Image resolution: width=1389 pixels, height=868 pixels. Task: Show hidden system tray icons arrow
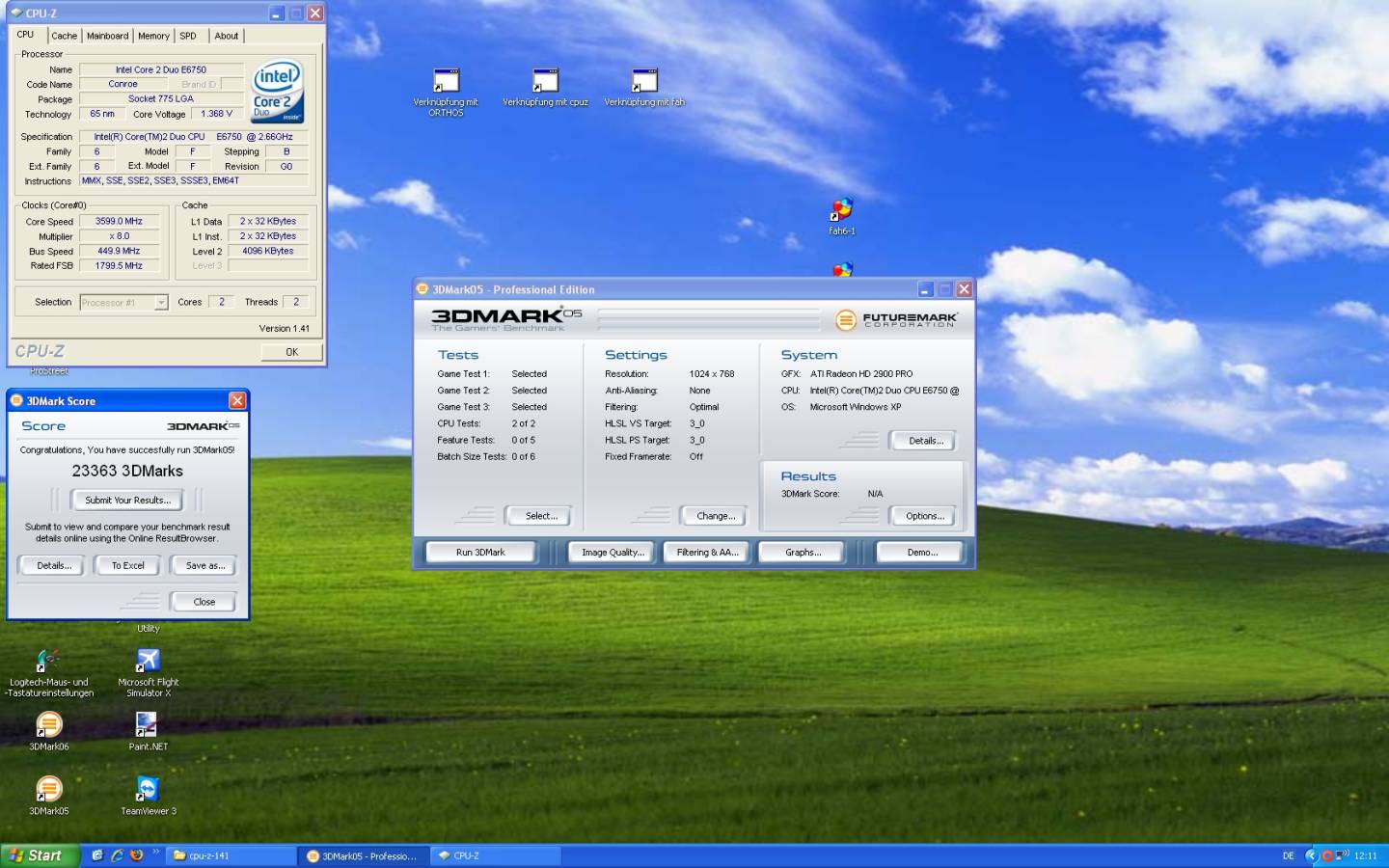tap(1311, 855)
